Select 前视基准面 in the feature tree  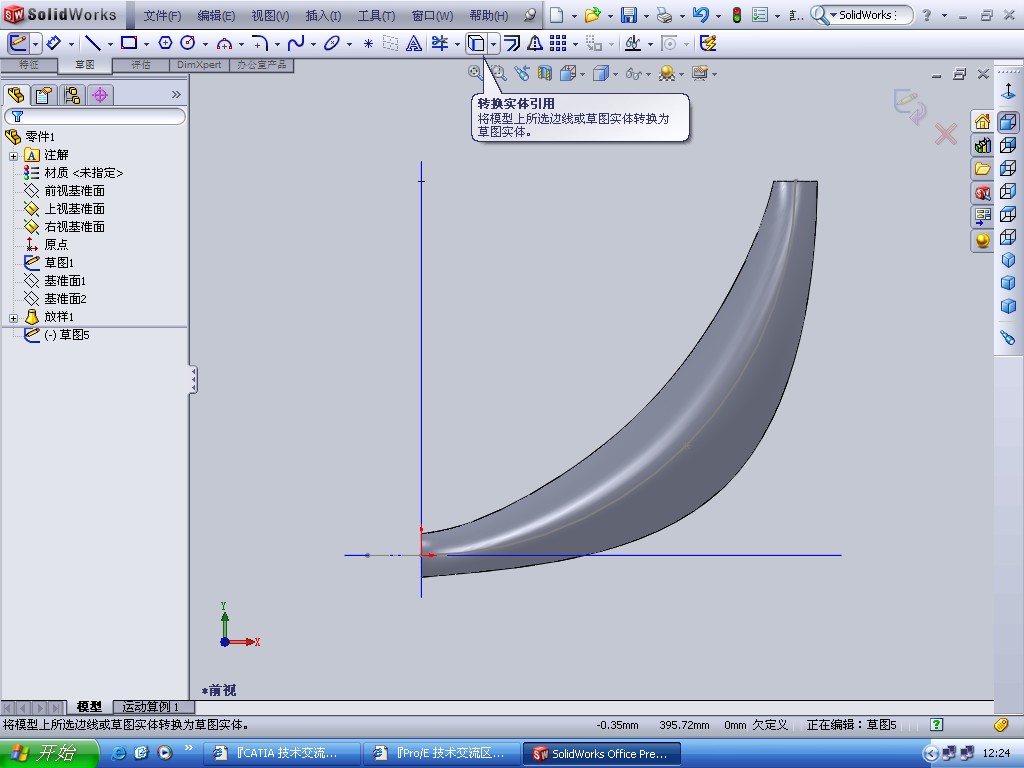coord(74,191)
